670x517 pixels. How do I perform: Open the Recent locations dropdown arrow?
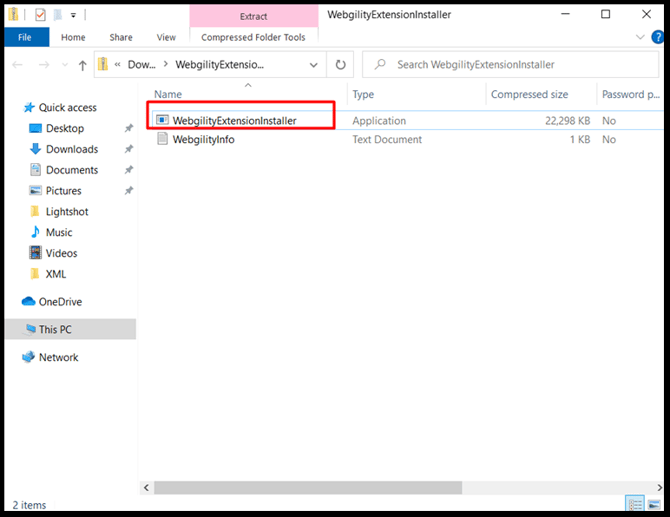(65, 65)
